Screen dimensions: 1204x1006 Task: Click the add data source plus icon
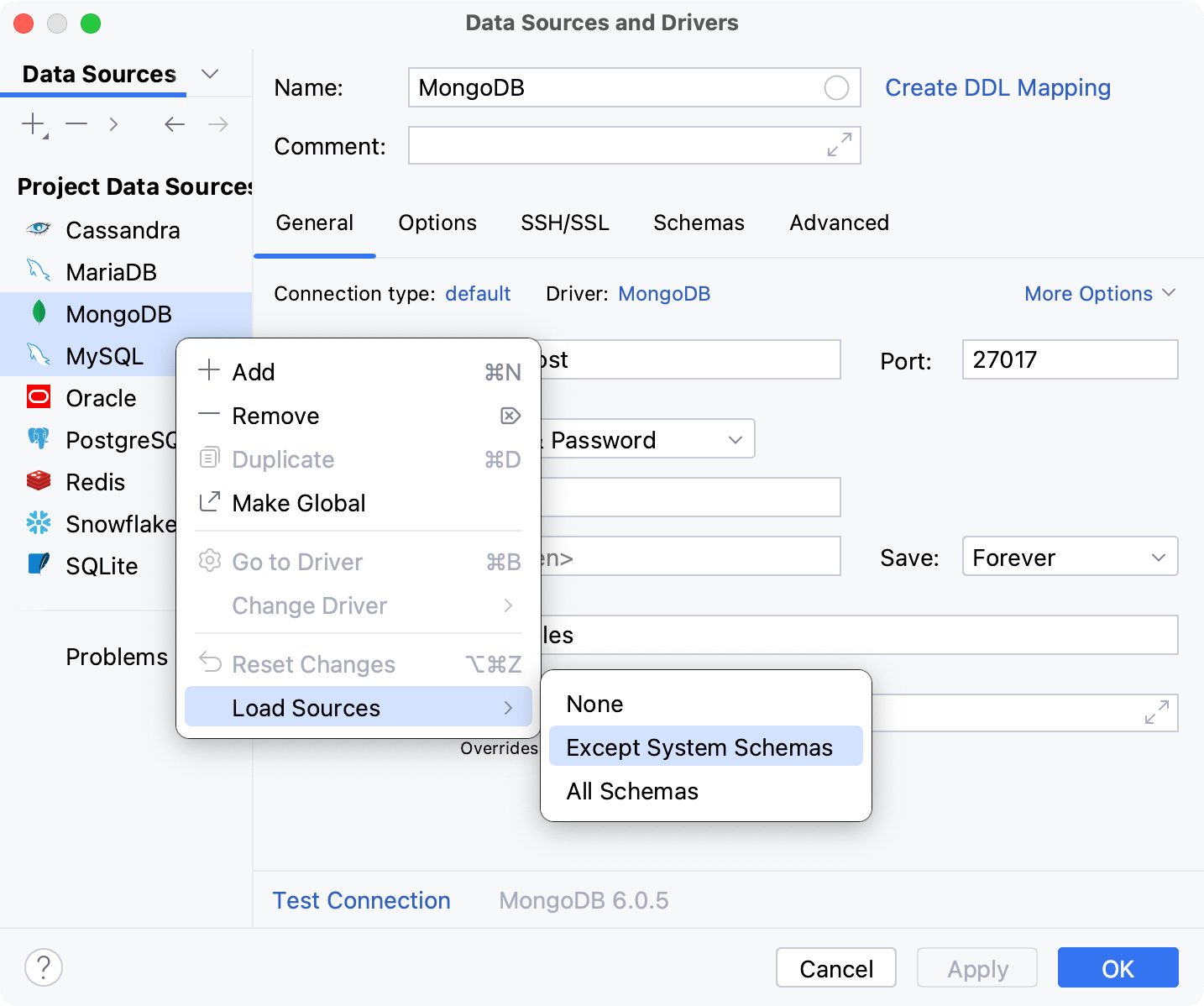coord(31,123)
